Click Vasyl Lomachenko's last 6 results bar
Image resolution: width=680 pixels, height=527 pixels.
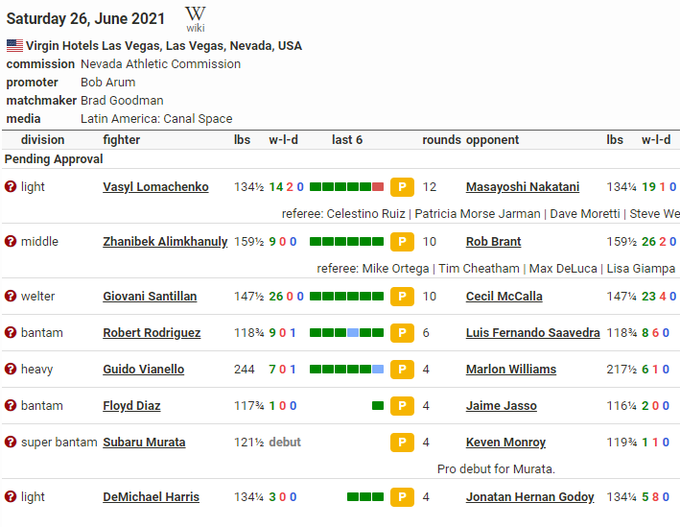click(346, 187)
